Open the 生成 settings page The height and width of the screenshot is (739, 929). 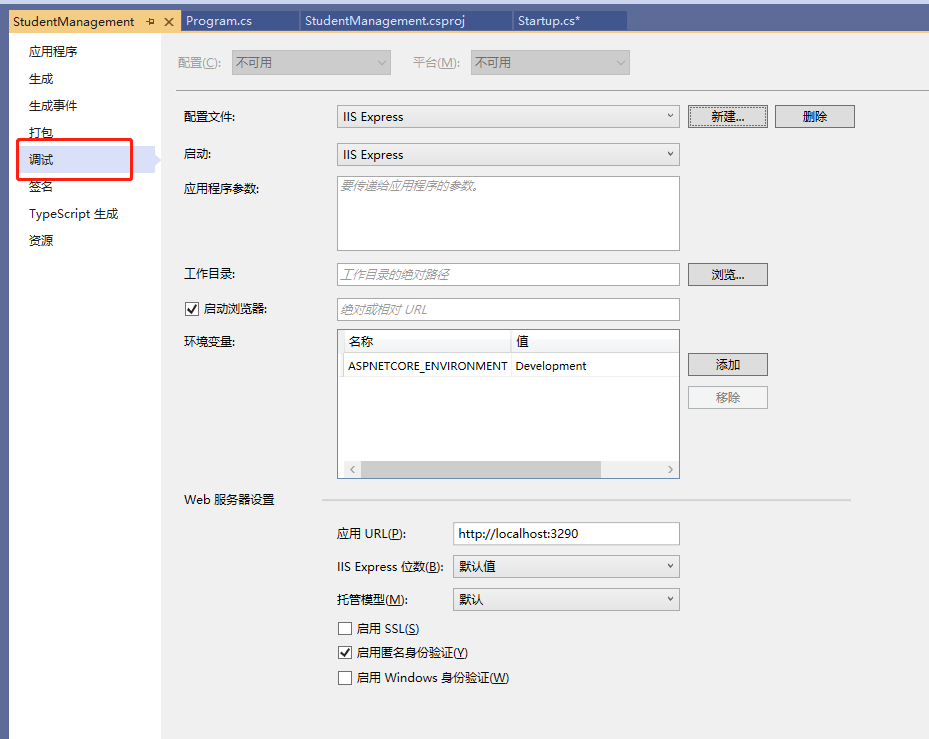(x=41, y=79)
